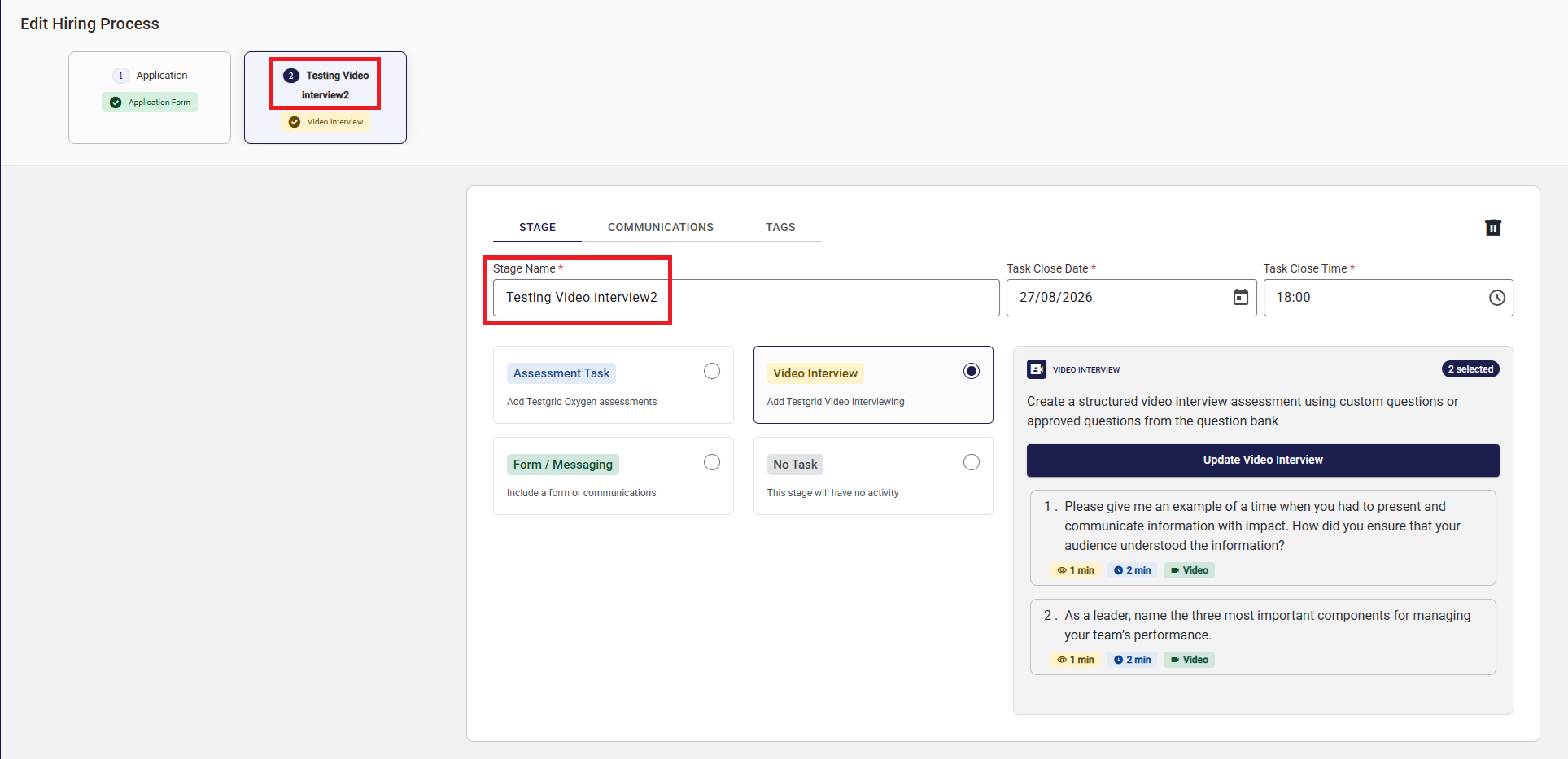Click the Task Close Date field 27/08/2026
The width and height of the screenshot is (1568, 759).
[1131, 298]
